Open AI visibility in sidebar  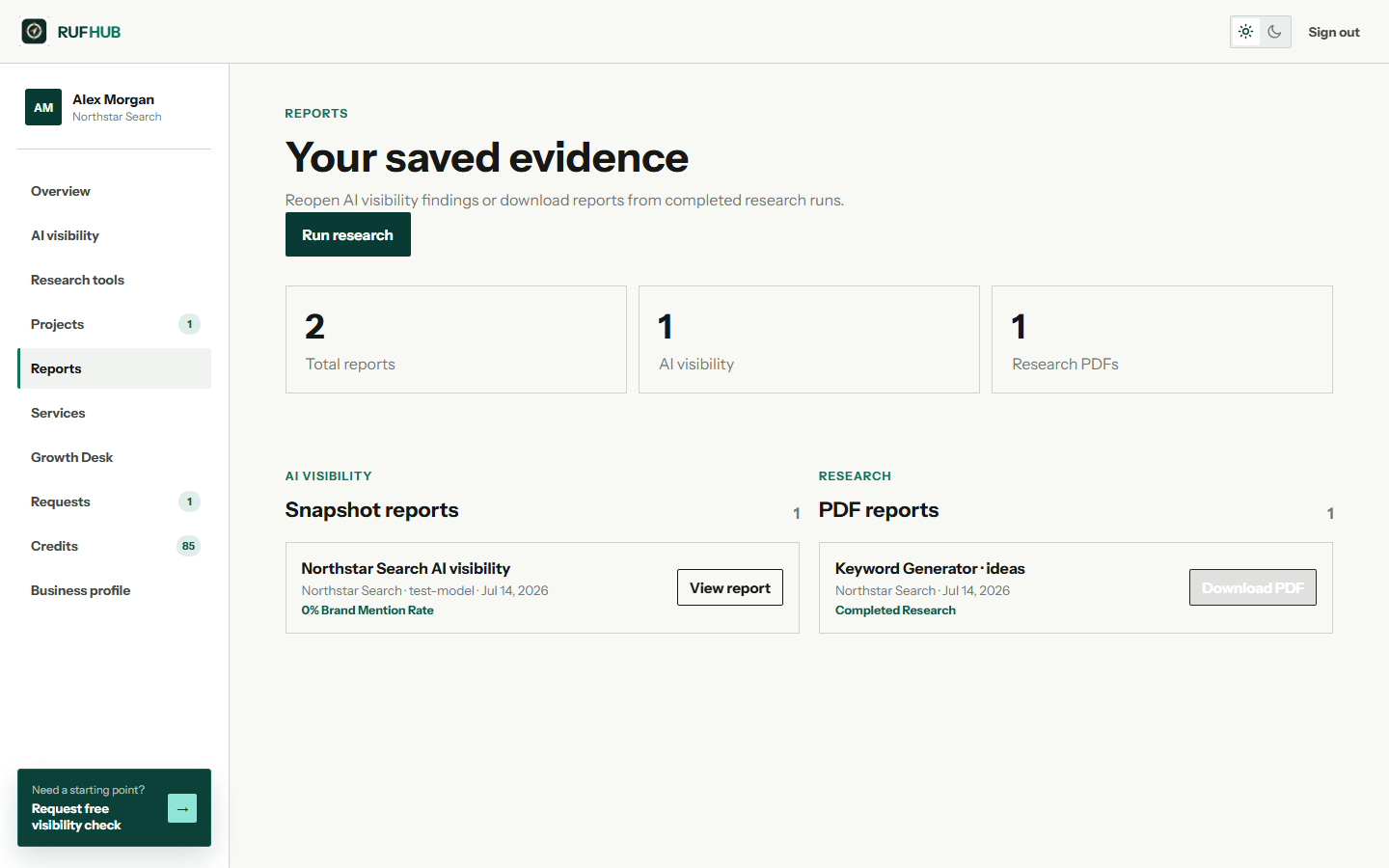click(x=114, y=235)
